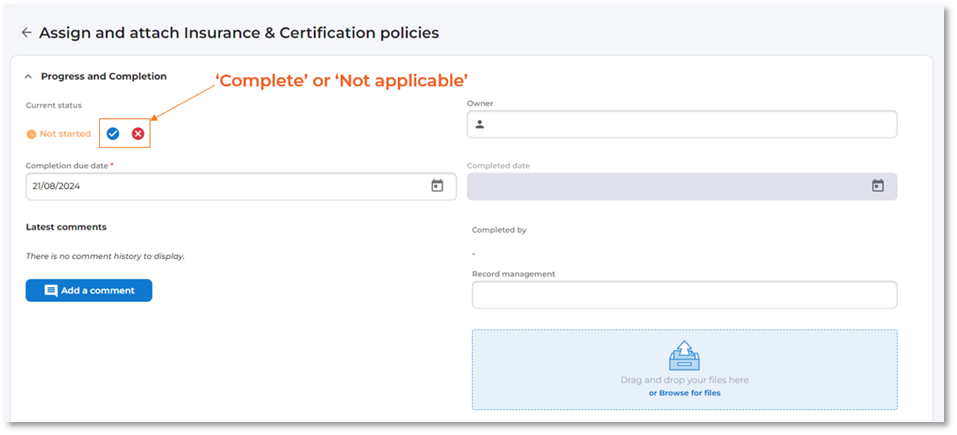Image resolution: width=957 pixels, height=435 pixels.
Task: Collapse the Progress and Completion section chevron
Action: coord(29,76)
